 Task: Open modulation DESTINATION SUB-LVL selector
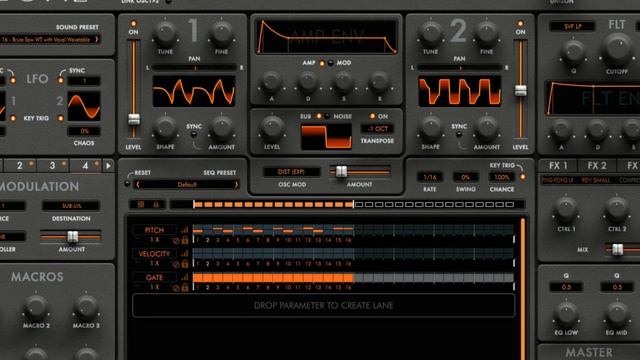click(x=71, y=206)
